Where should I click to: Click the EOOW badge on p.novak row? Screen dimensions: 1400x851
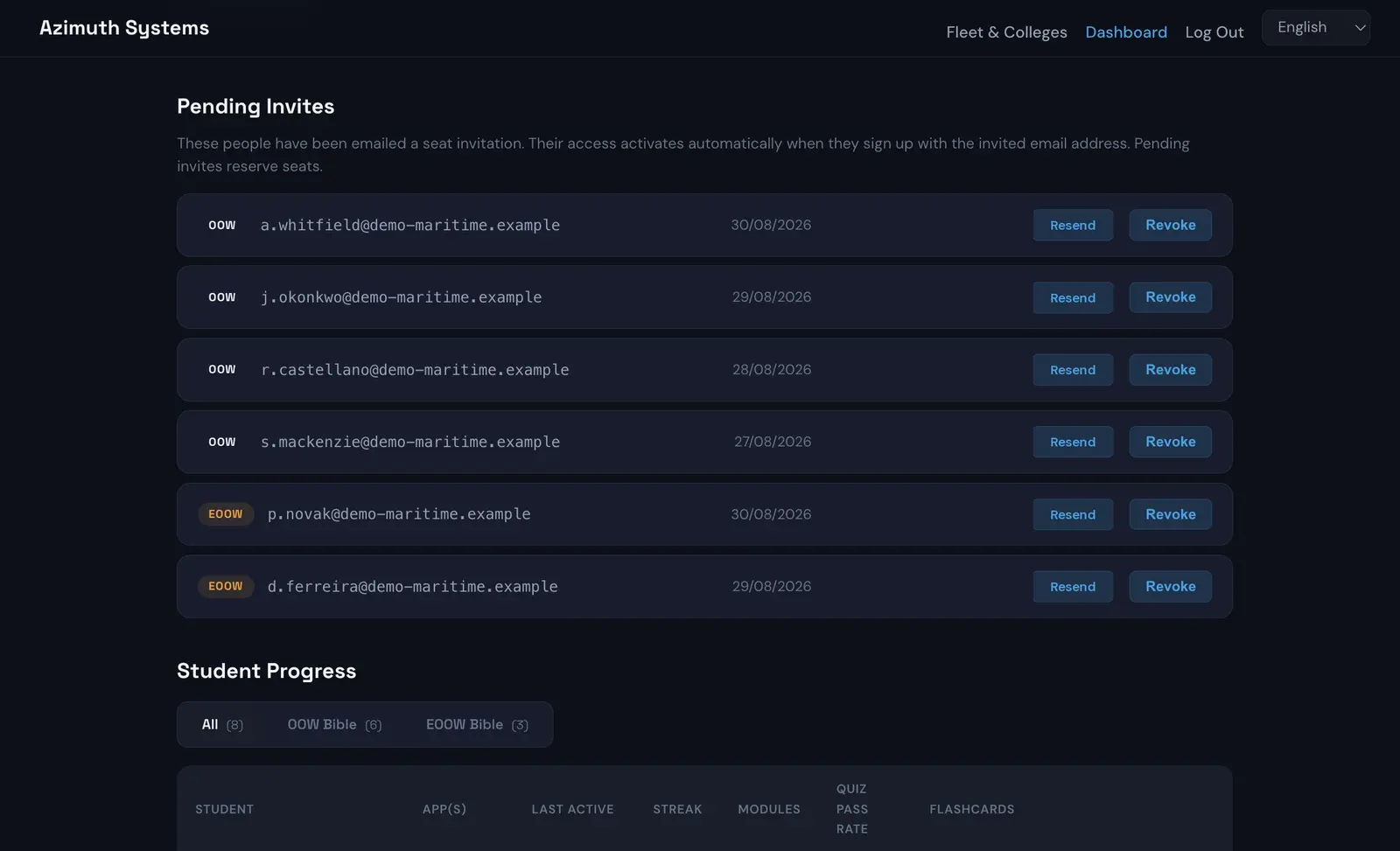tap(226, 514)
